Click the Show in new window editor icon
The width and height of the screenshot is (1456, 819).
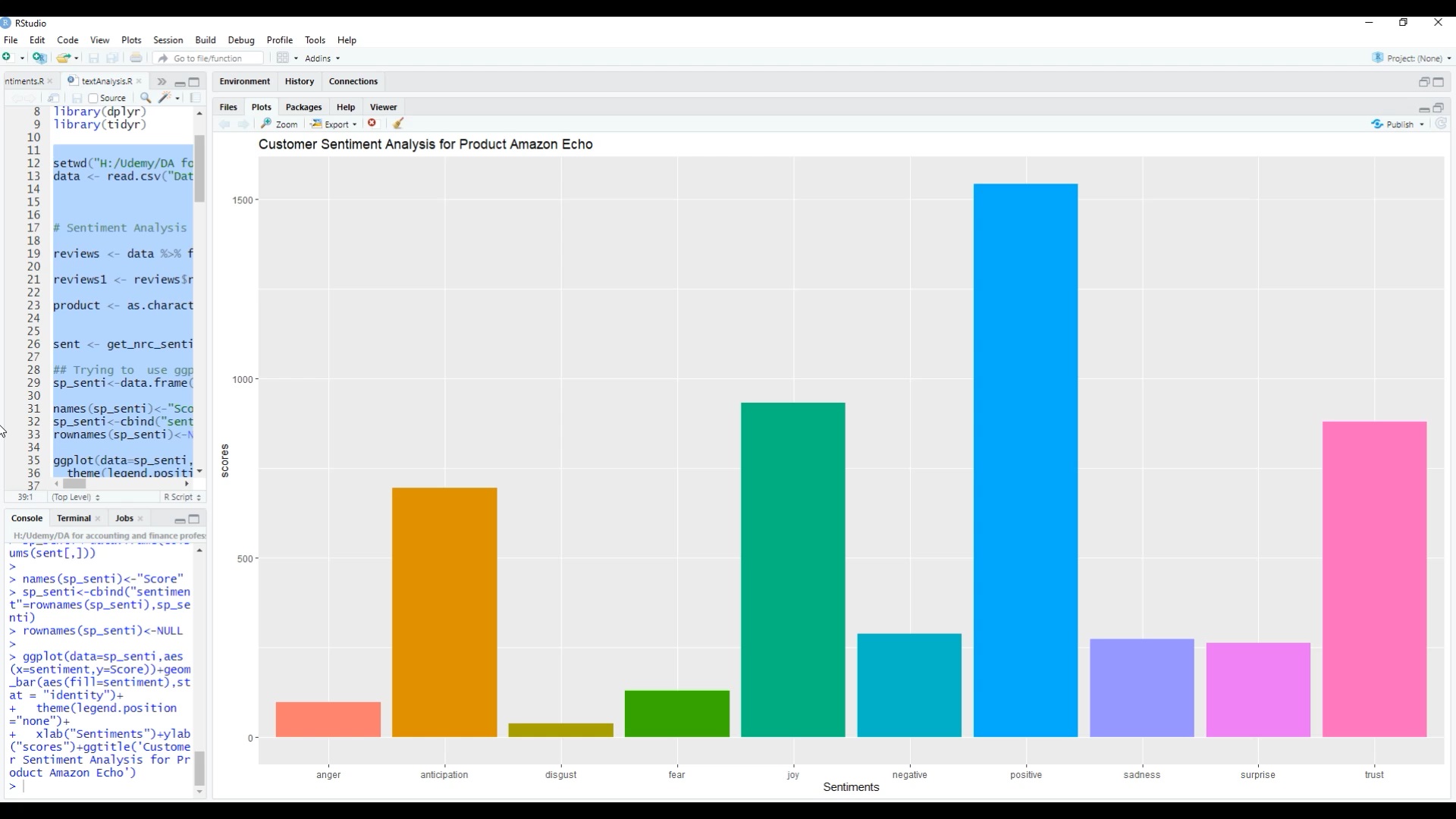point(53,98)
